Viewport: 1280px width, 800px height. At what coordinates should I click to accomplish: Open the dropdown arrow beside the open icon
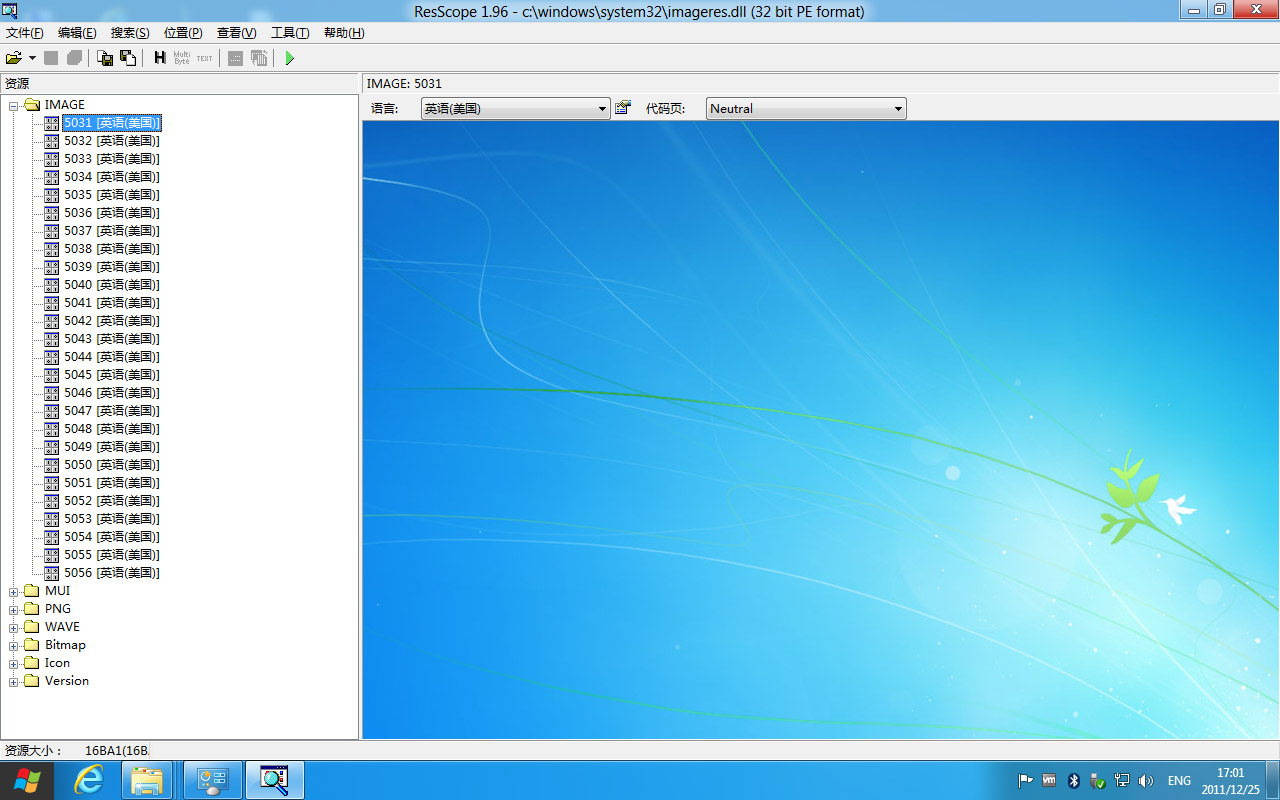pos(32,58)
